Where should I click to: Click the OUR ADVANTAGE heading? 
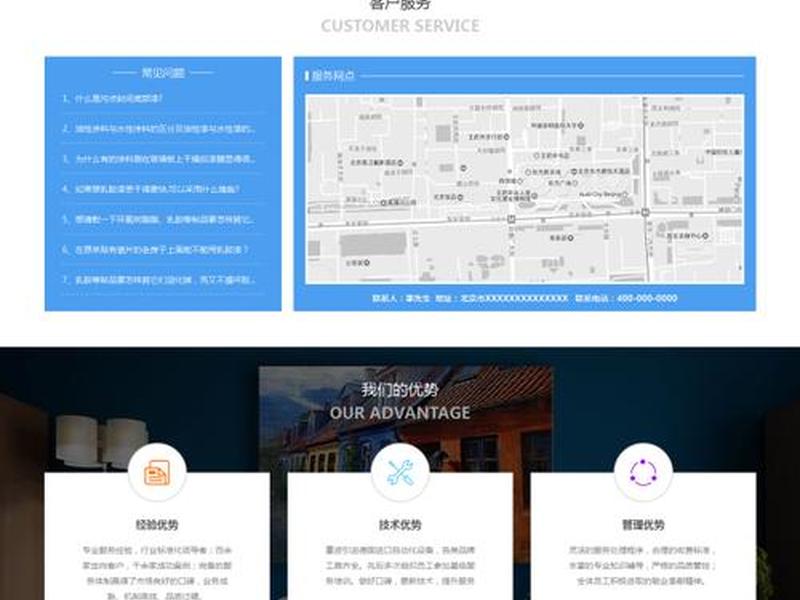click(x=400, y=412)
